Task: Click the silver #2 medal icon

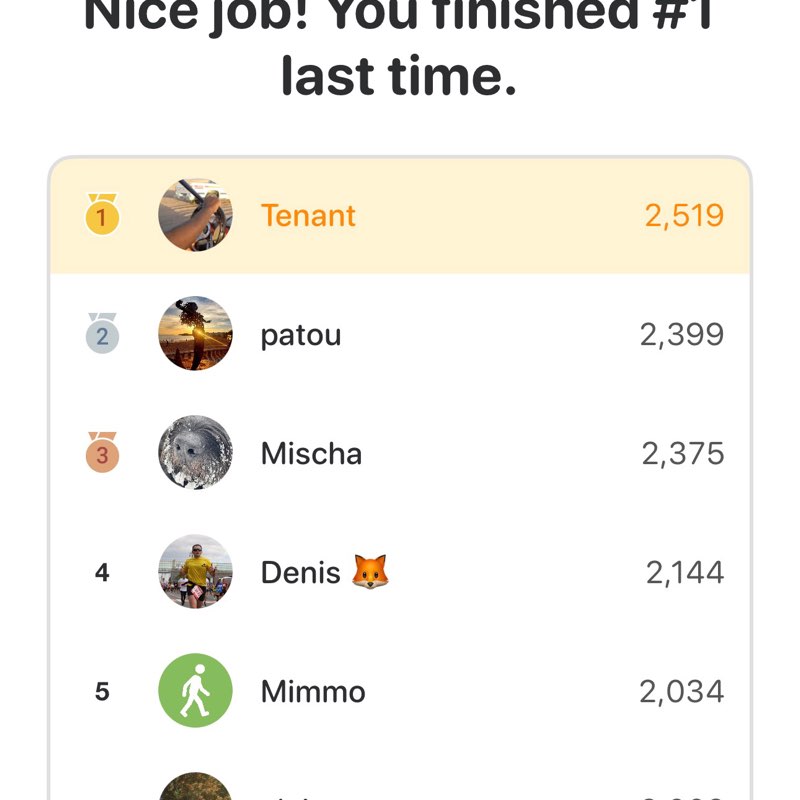Action: 102,334
